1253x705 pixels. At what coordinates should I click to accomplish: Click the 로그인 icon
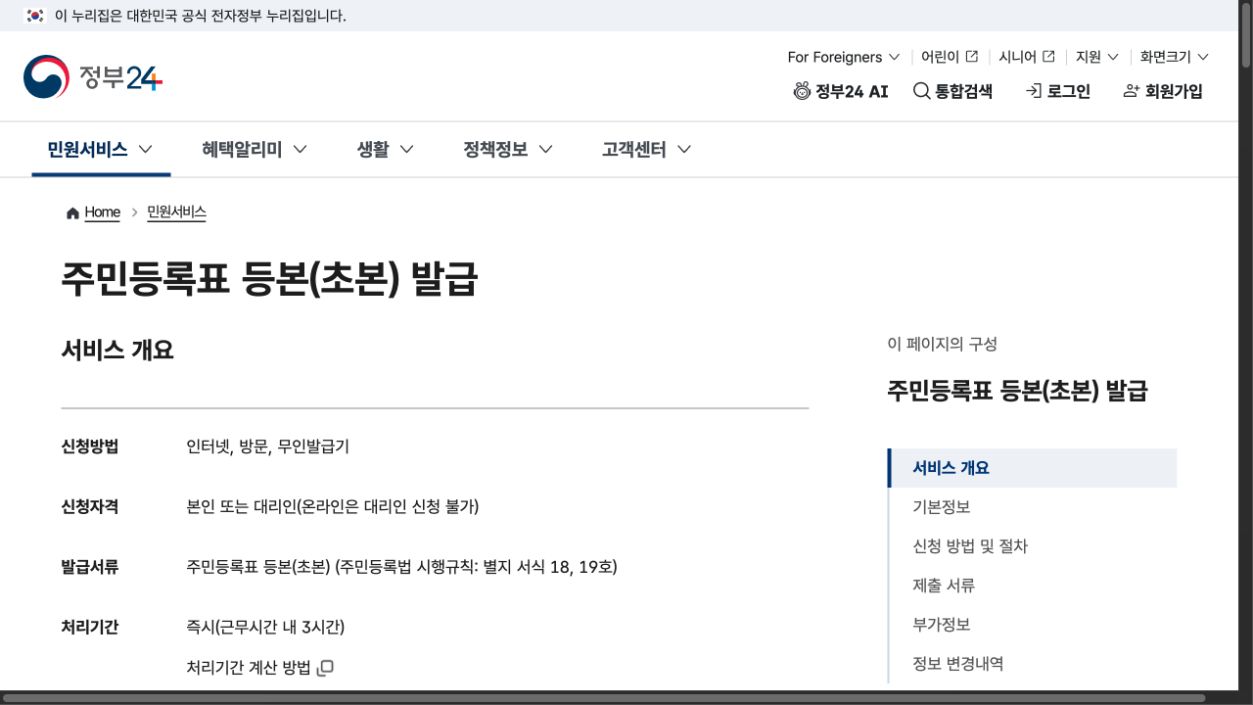tap(1033, 92)
